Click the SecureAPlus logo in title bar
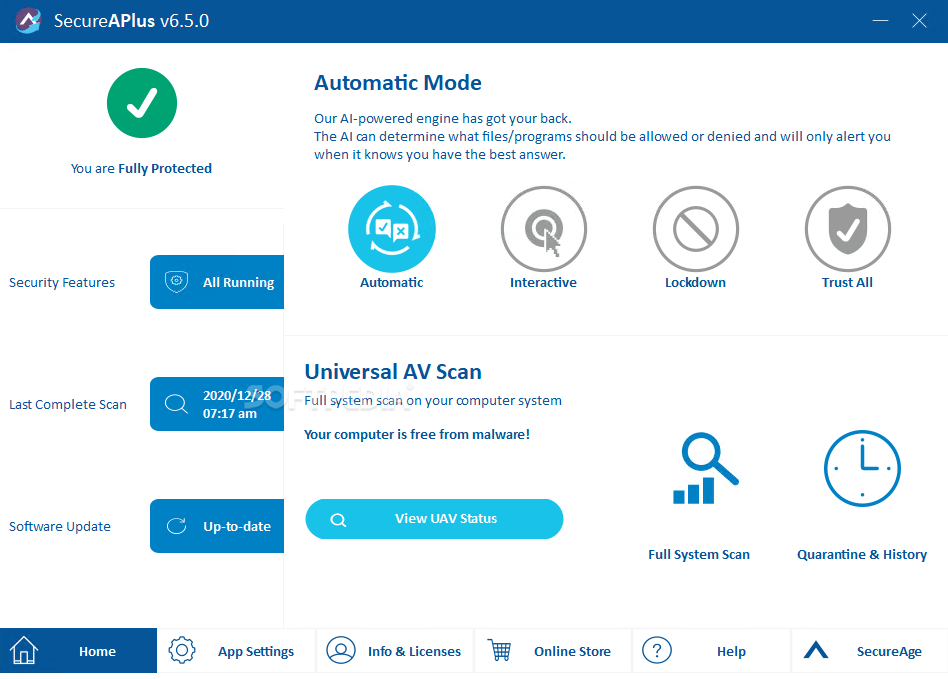Image resolution: width=948 pixels, height=679 pixels. 28,21
